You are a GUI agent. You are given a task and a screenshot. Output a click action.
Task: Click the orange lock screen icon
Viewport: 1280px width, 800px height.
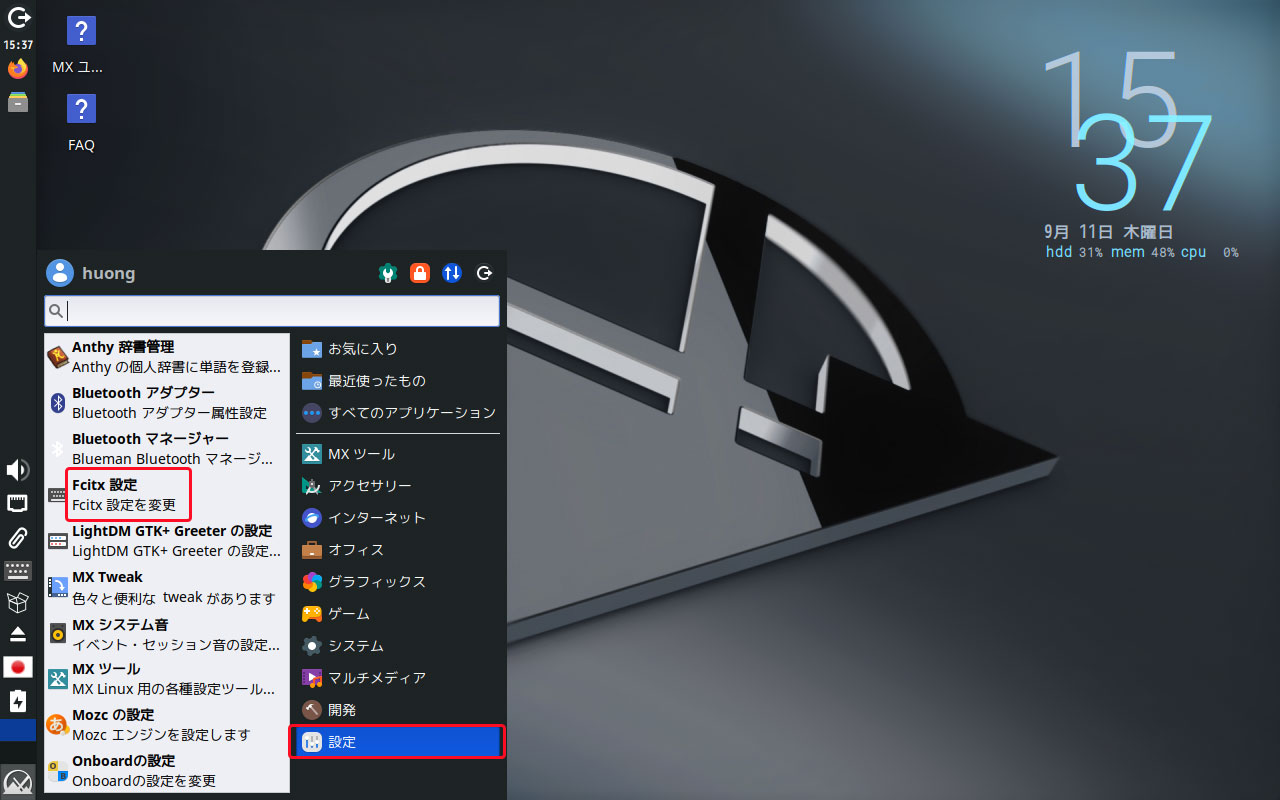(420, 273)
